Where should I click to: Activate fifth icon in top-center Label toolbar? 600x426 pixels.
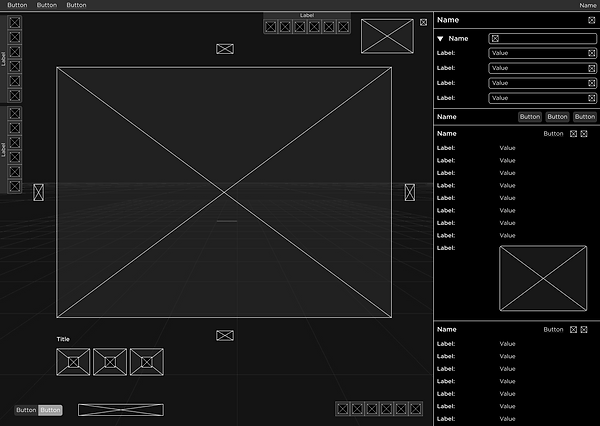(x=329, y=27)
